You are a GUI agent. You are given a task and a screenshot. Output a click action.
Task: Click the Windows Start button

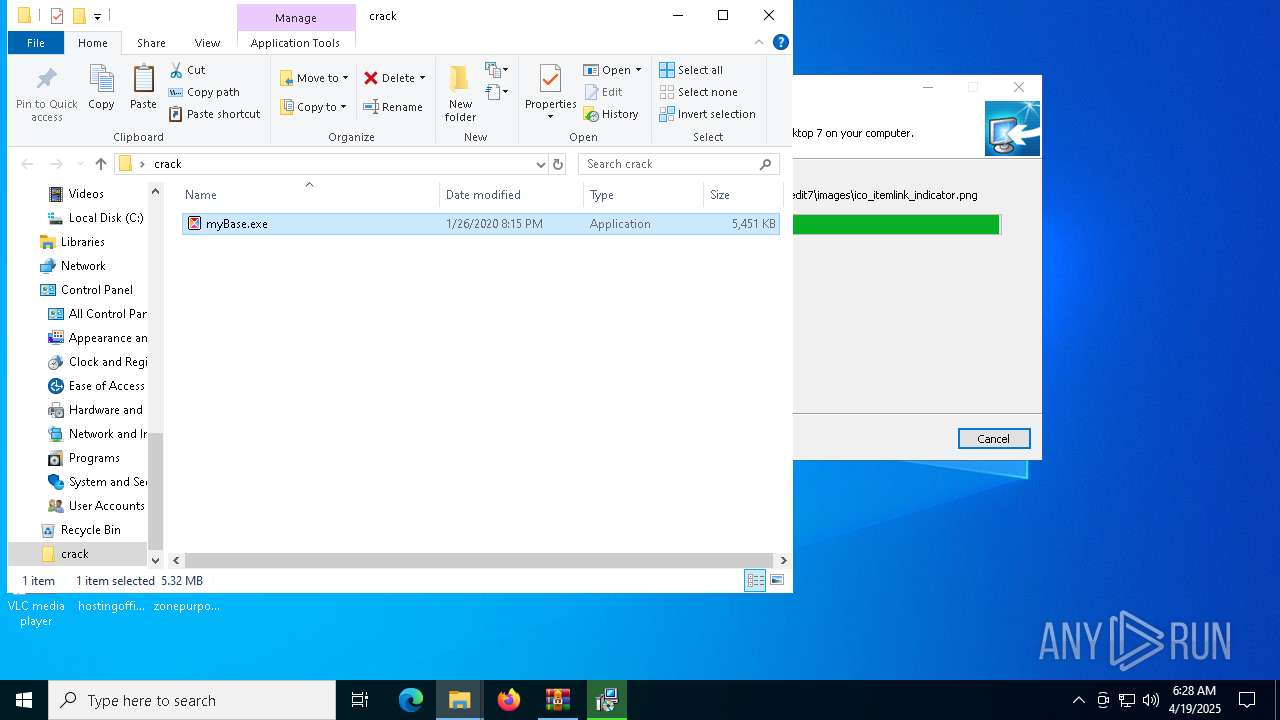click(24, 700)
